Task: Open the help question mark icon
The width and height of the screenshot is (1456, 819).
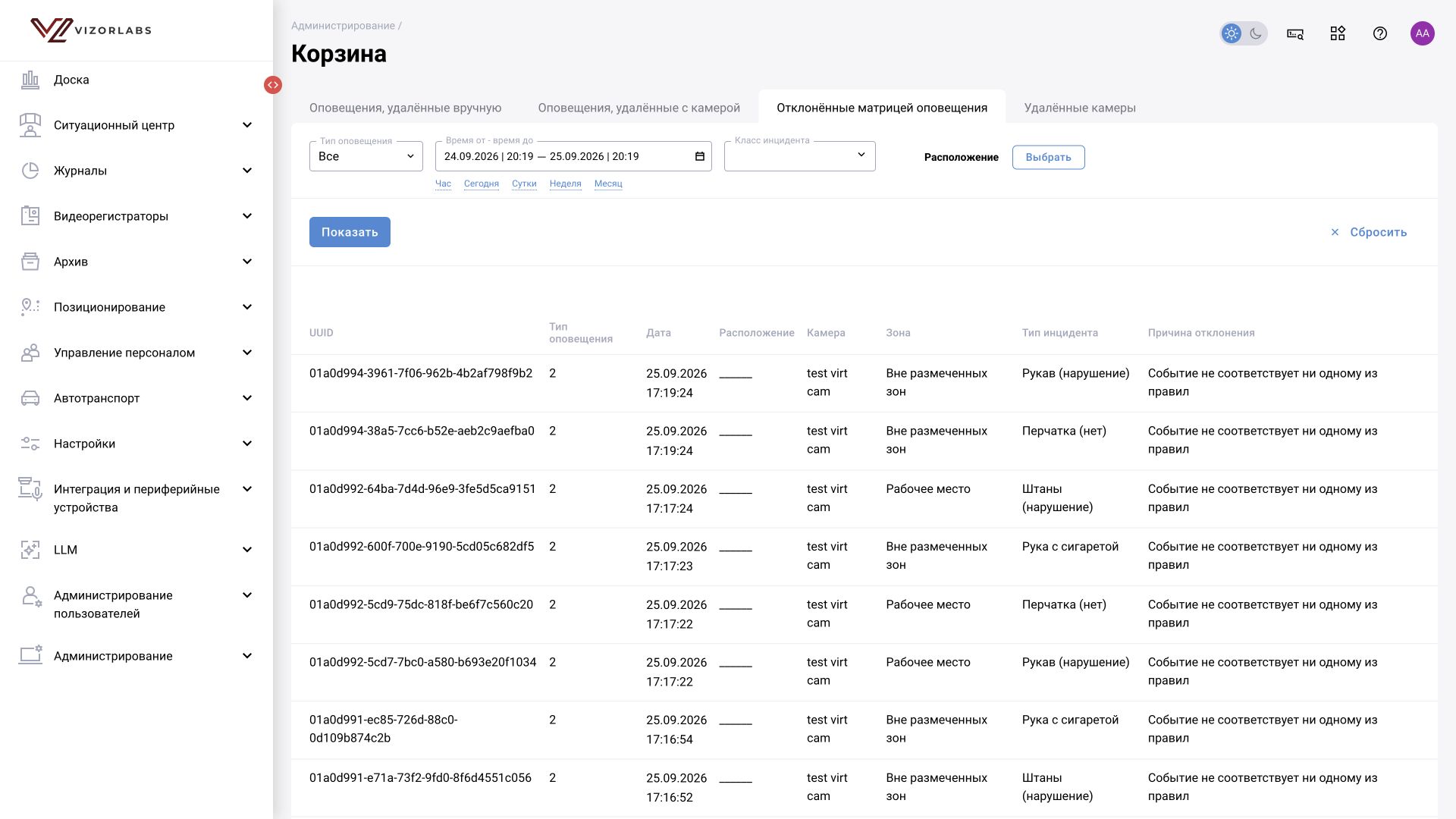Action: coord(1380,33)
